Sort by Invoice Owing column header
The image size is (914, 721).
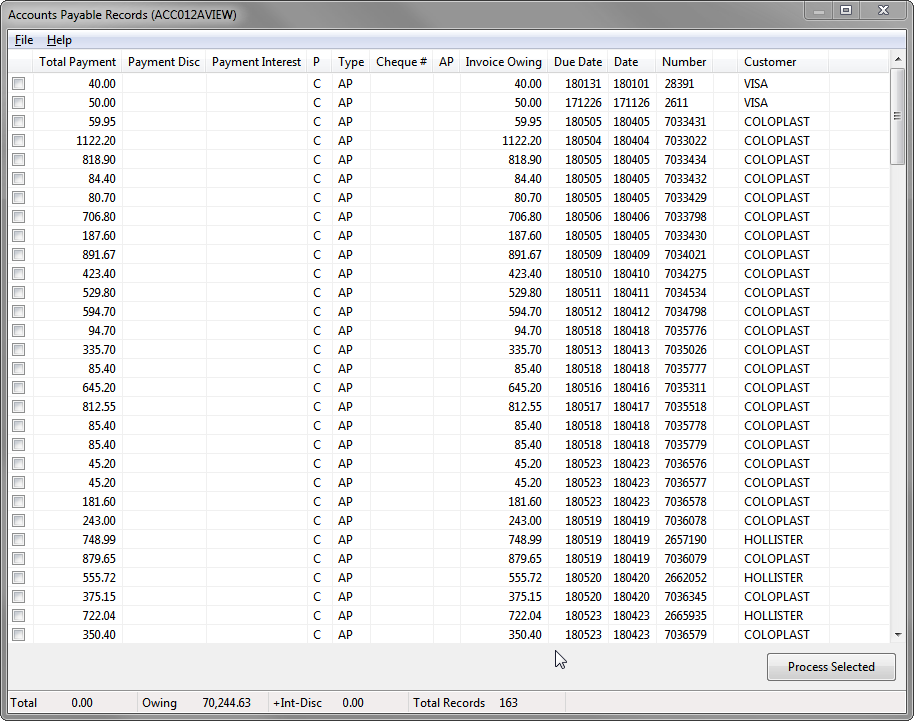[x=504, y=62]
